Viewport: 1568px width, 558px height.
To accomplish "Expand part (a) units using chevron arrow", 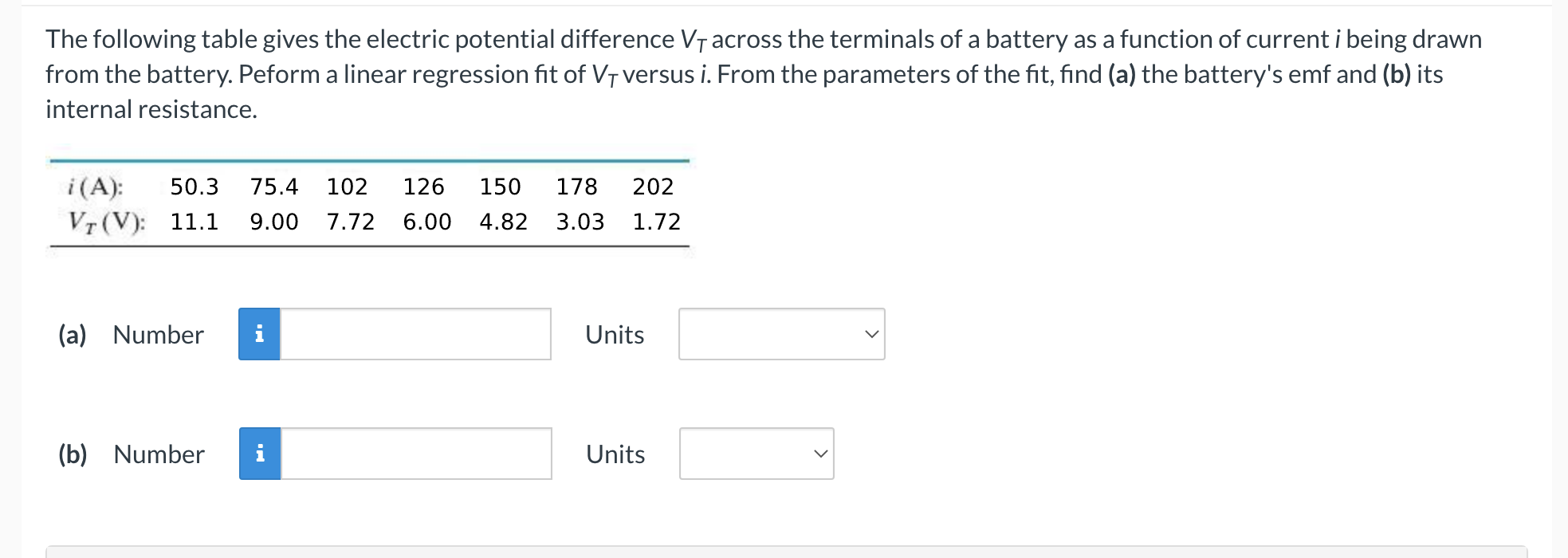I will 871,334.
